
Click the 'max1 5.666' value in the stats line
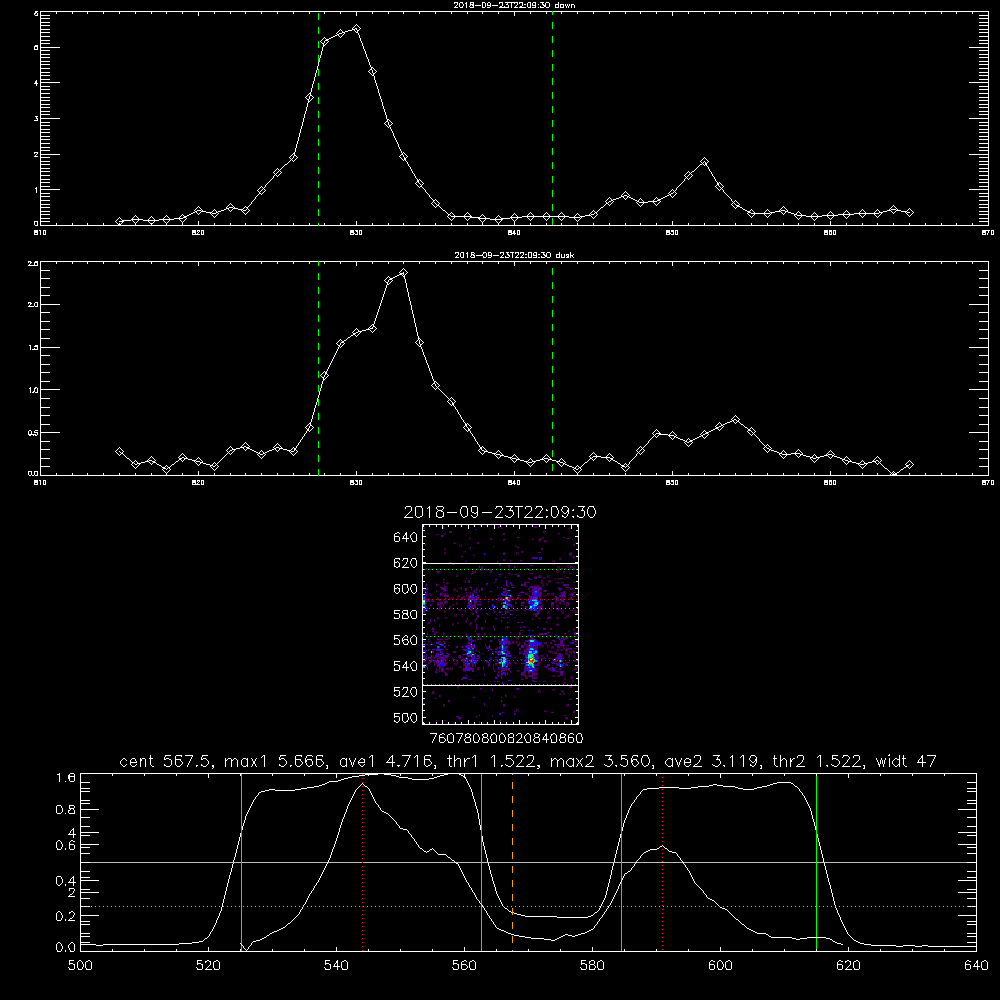click(x=277, y=761)
